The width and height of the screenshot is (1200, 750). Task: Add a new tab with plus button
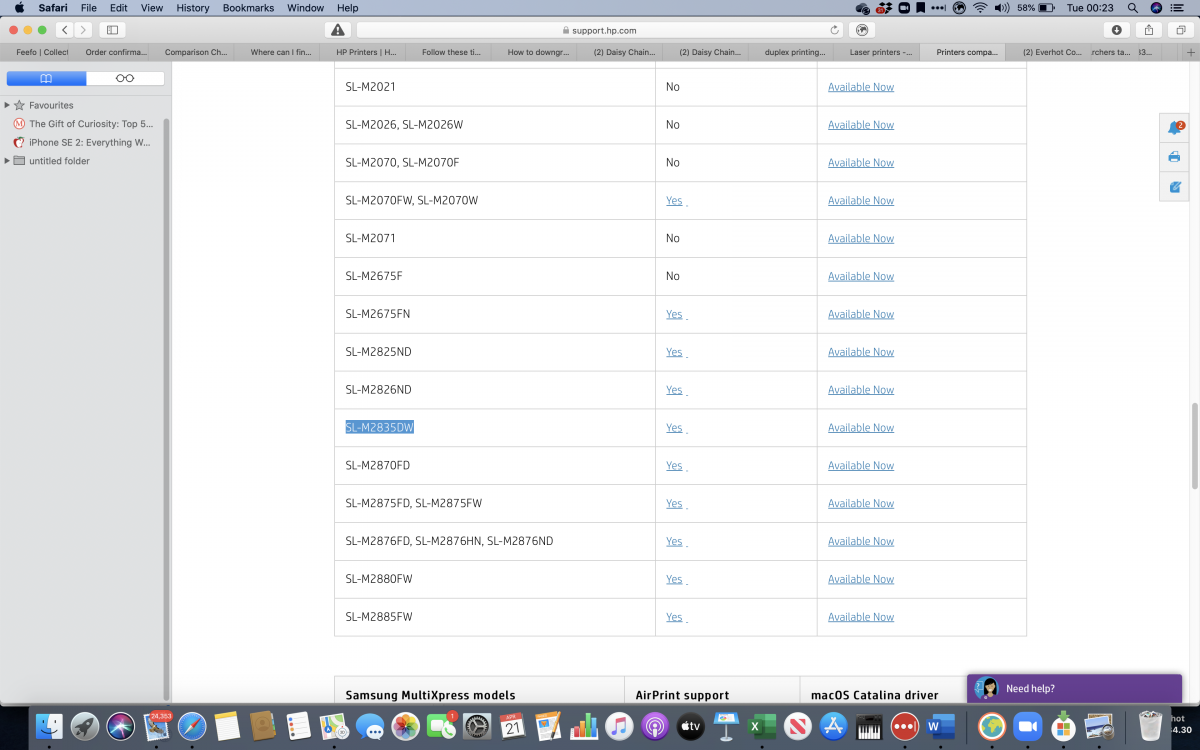[x=1191, y=52]
